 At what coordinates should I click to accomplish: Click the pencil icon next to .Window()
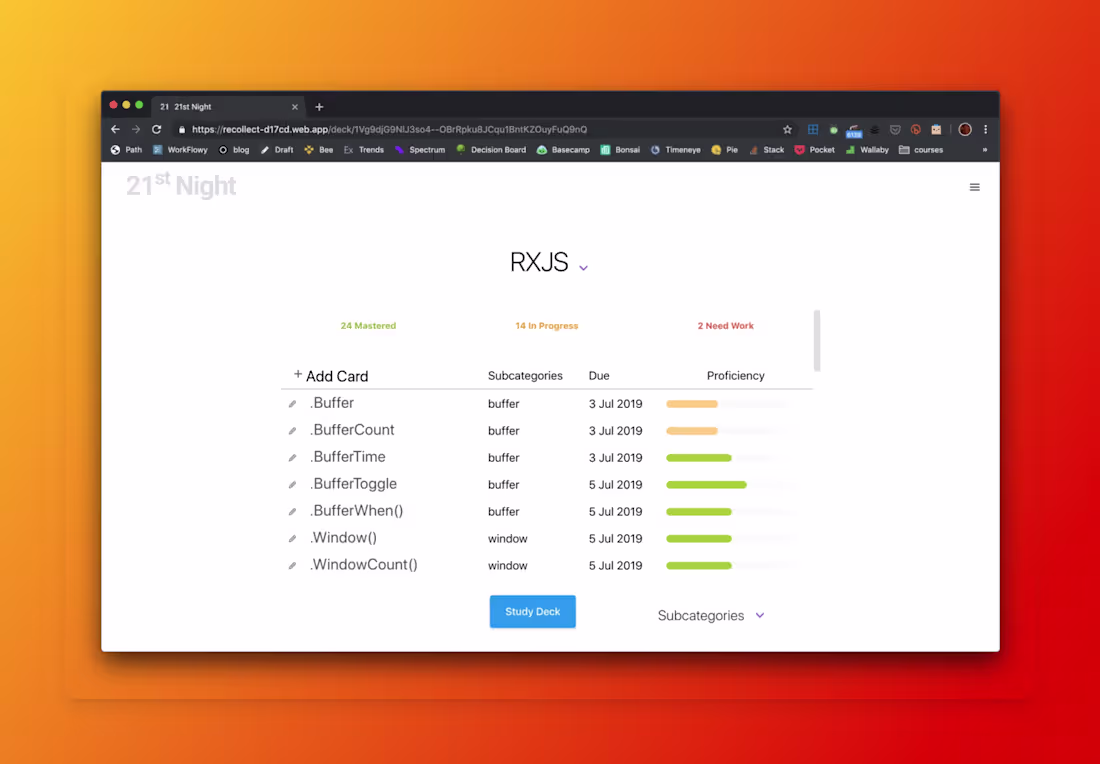pos(293,539)
